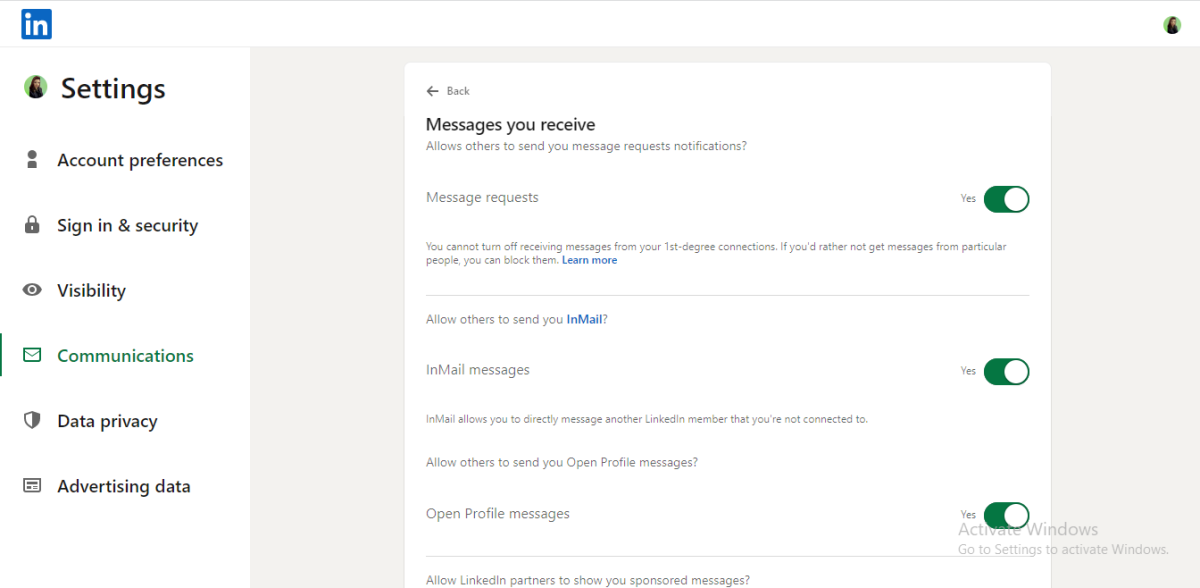
Task: Follow the Learn more link
Action: coord(589,260)
